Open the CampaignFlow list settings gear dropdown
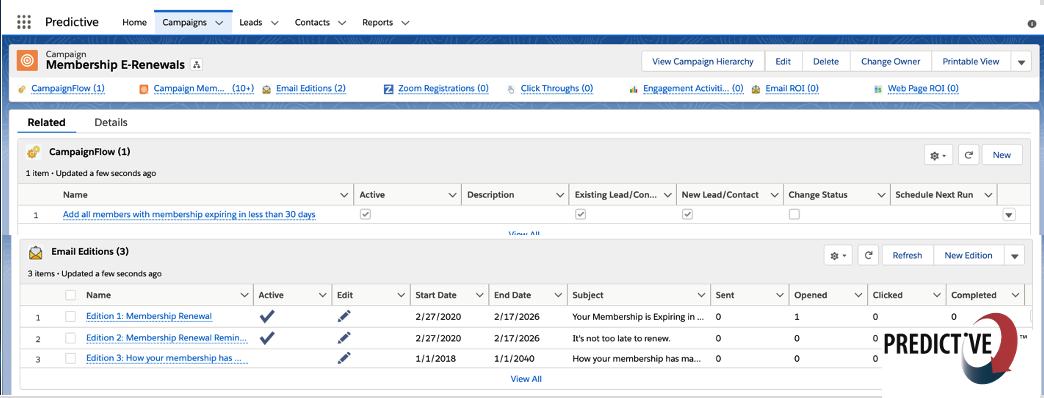The height and width of the screenshot is (398, 1044). coord(939,155)
